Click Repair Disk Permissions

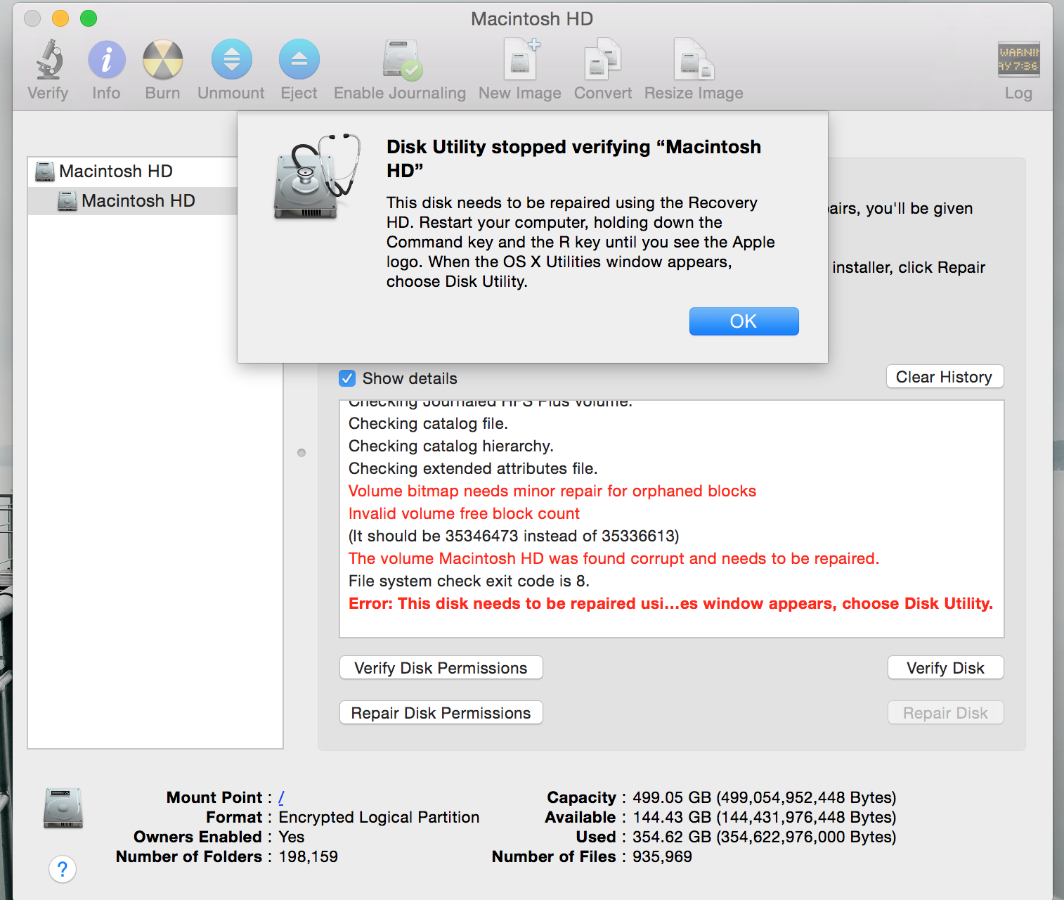coord(440,713)
